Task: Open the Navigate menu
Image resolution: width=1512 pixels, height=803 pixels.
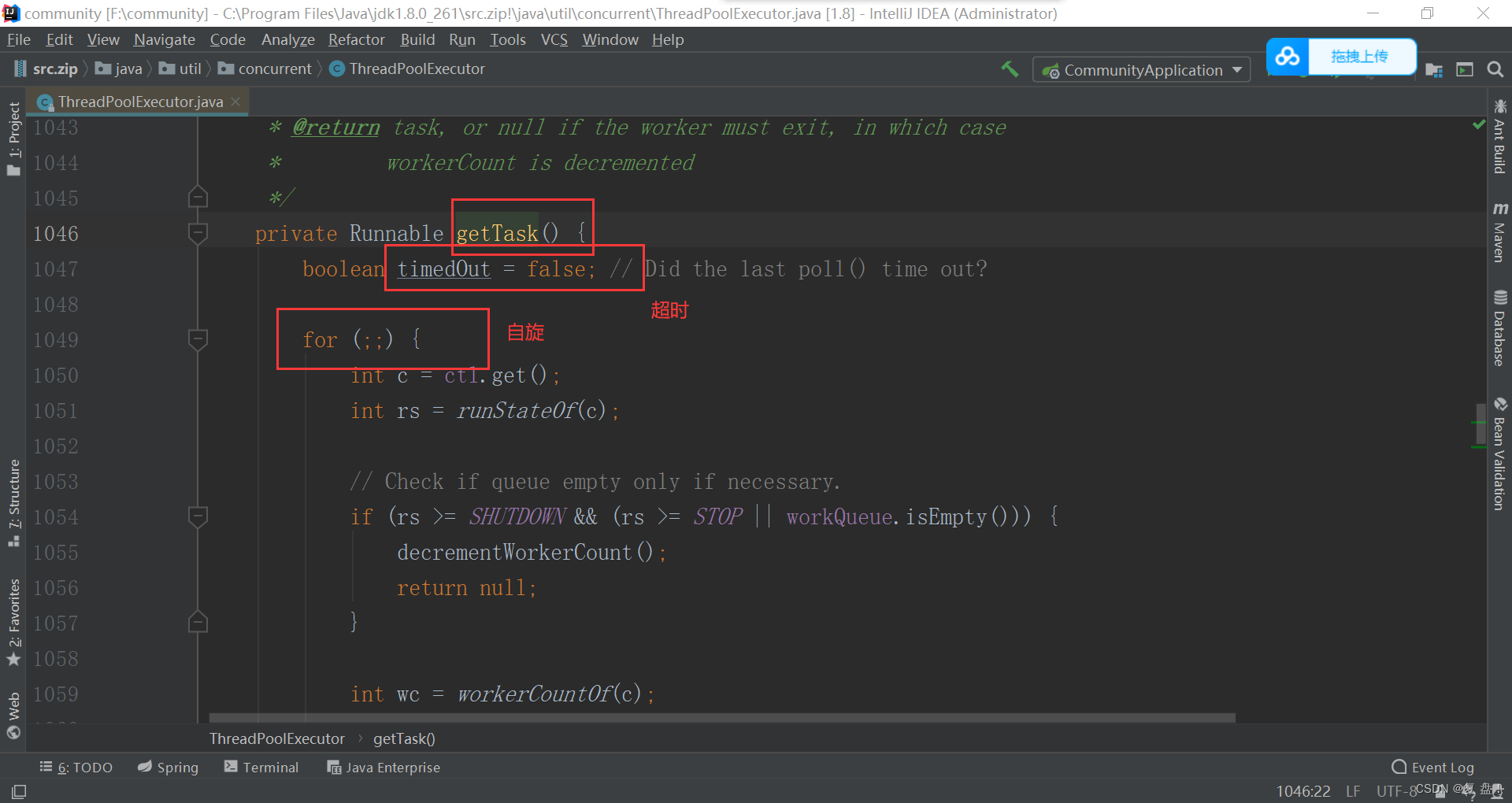Action: click(164, 39)
